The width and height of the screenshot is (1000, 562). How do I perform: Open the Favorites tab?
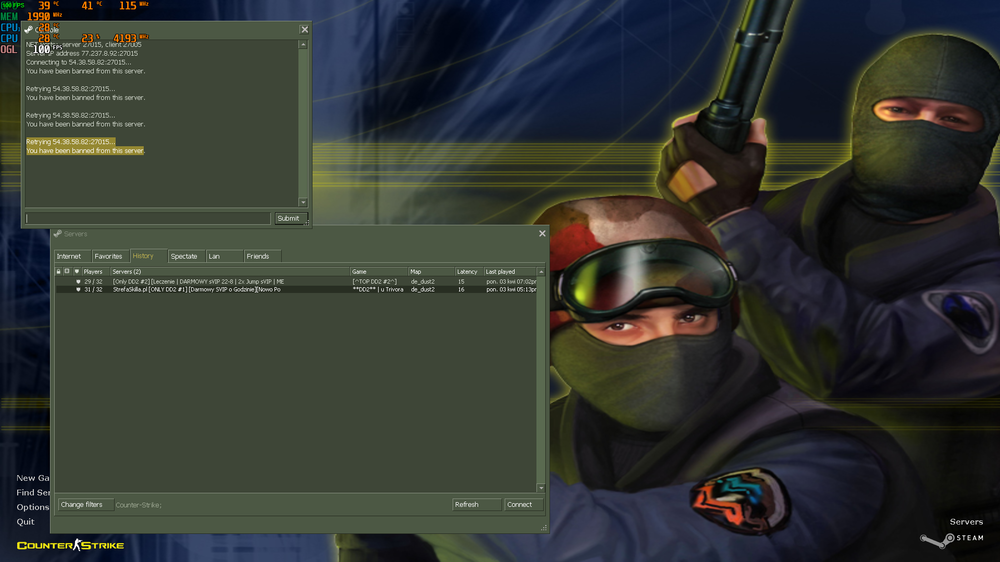click(x=110, y=256)
